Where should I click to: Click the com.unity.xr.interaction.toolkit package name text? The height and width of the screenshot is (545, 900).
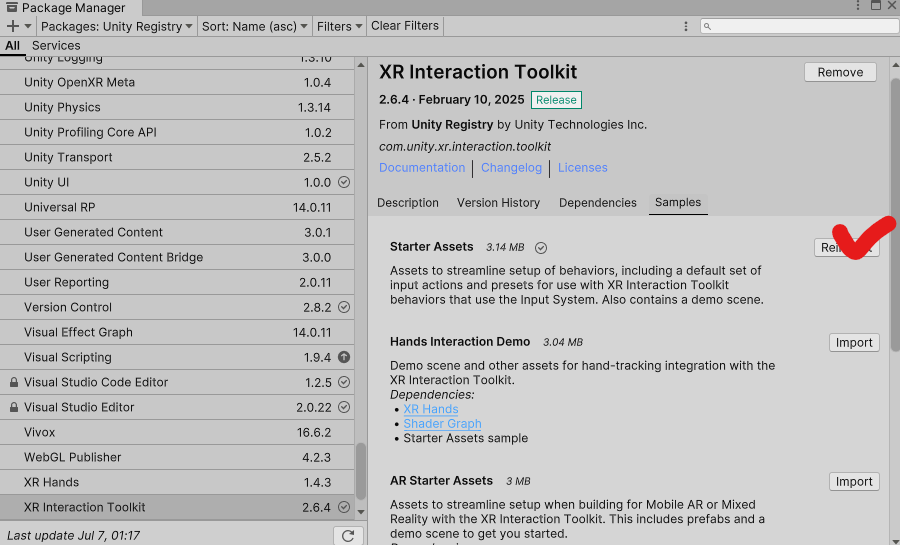tap(465, 147)
